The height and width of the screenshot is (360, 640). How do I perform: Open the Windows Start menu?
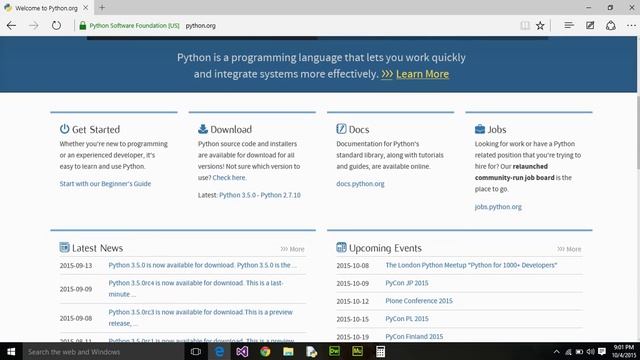click(x=11, y=351)
